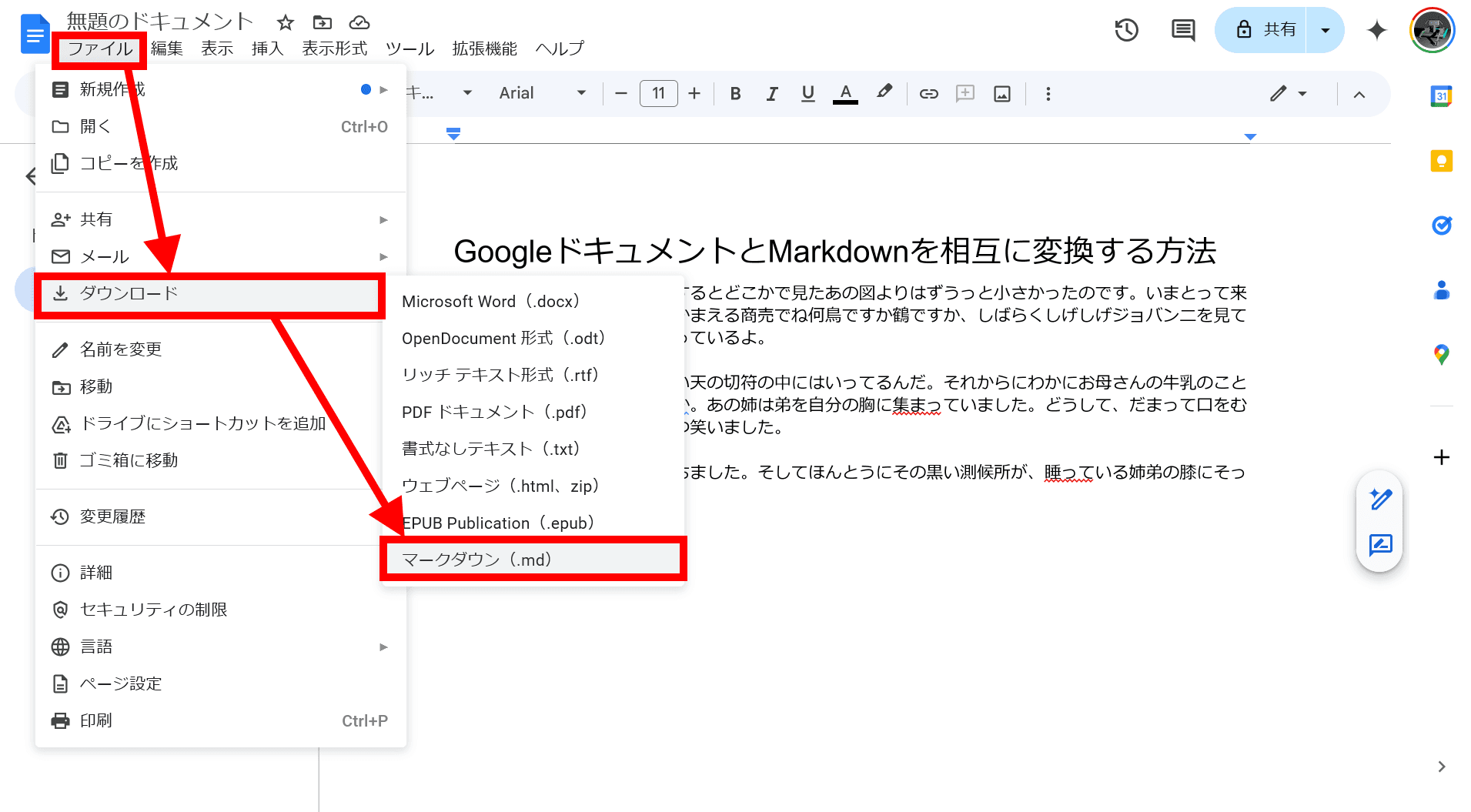Collapse the toolbar with the up chevron
The image size is (1471, 812).
click(x=1359, y=94)
